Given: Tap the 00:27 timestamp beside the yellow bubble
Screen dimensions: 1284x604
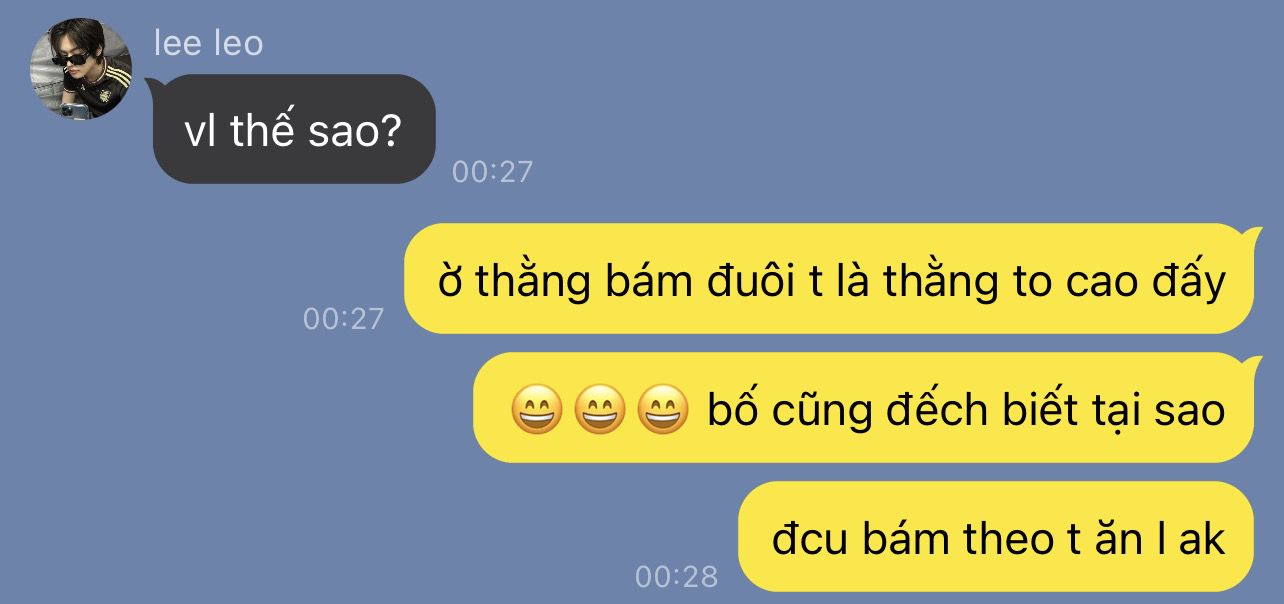Looking at the screenshot, I should coord(343,319).
